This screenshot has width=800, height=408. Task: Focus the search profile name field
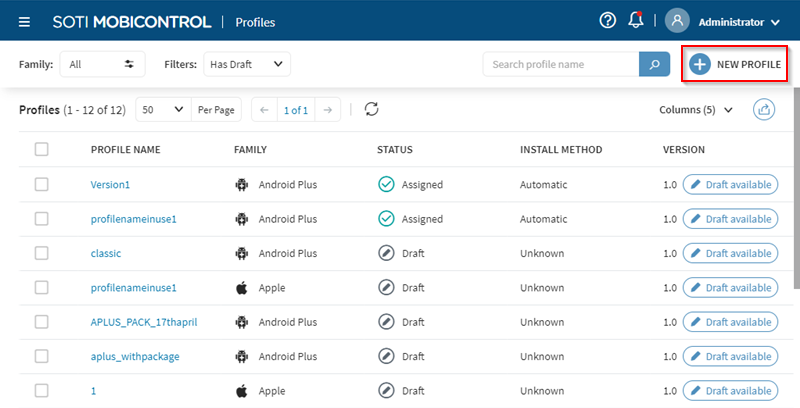(x=560, y=64)
